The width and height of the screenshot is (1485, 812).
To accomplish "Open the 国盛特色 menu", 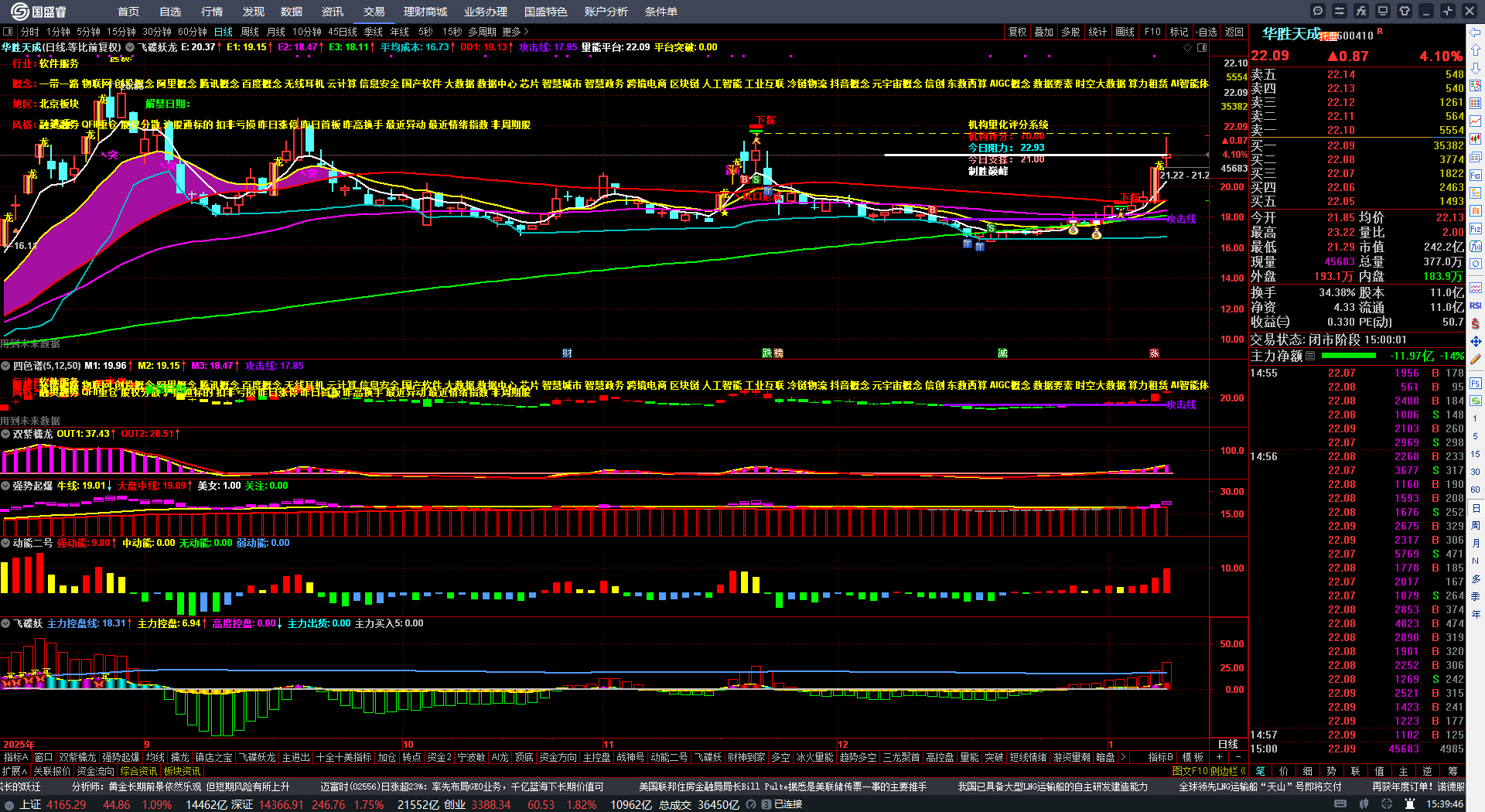I will (x=546, y=12).
